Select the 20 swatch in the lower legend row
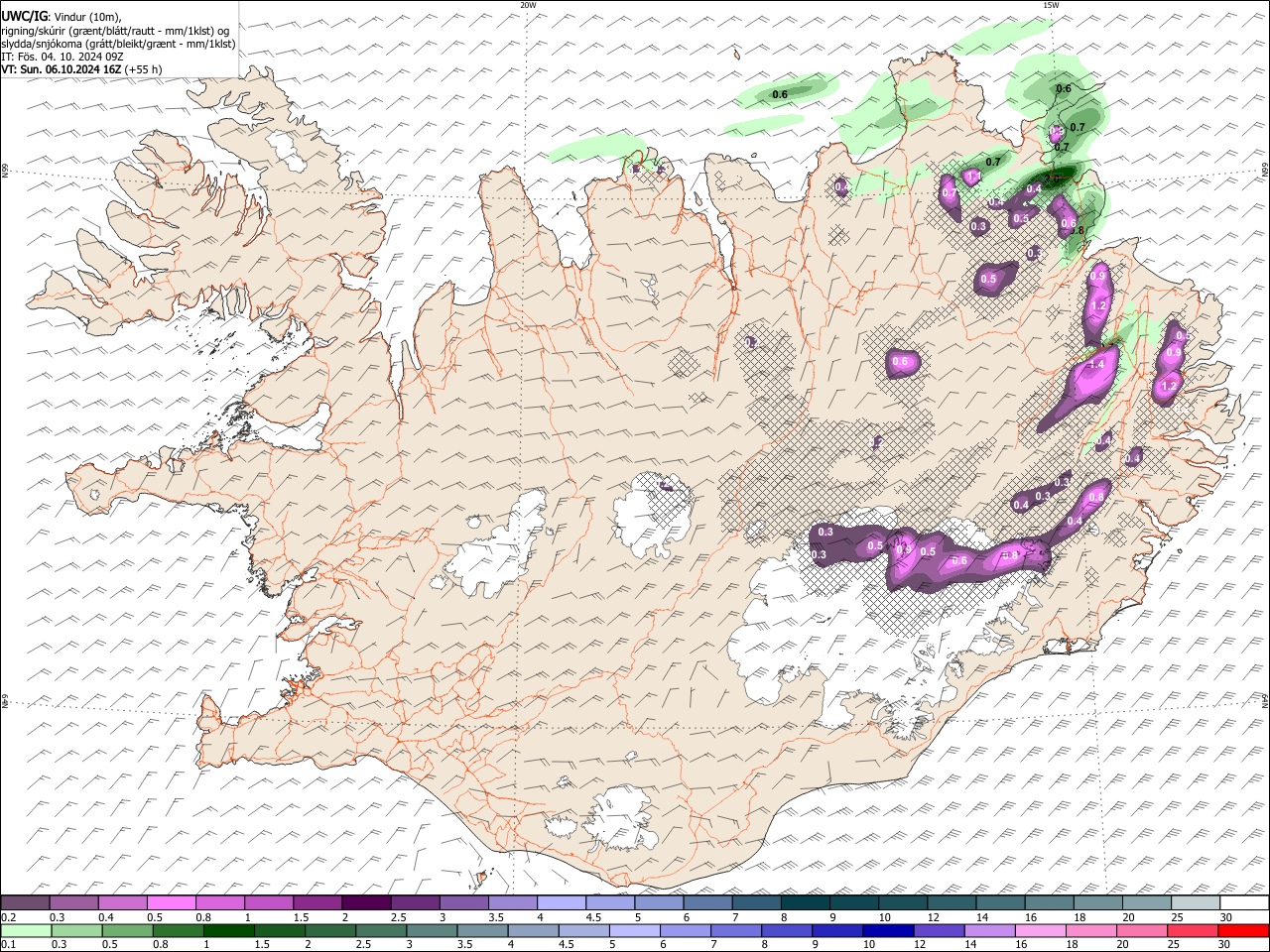 (1142, 931)
